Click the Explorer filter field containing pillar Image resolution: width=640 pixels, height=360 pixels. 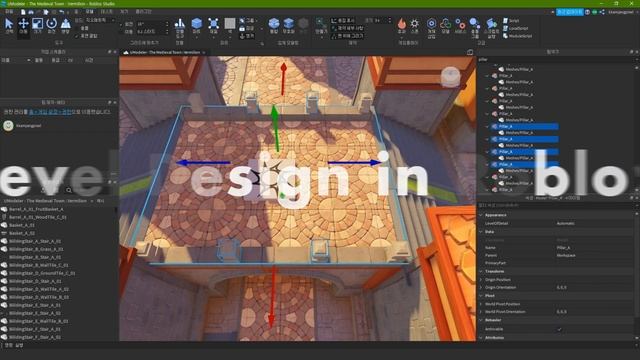[x=557, y=59]
